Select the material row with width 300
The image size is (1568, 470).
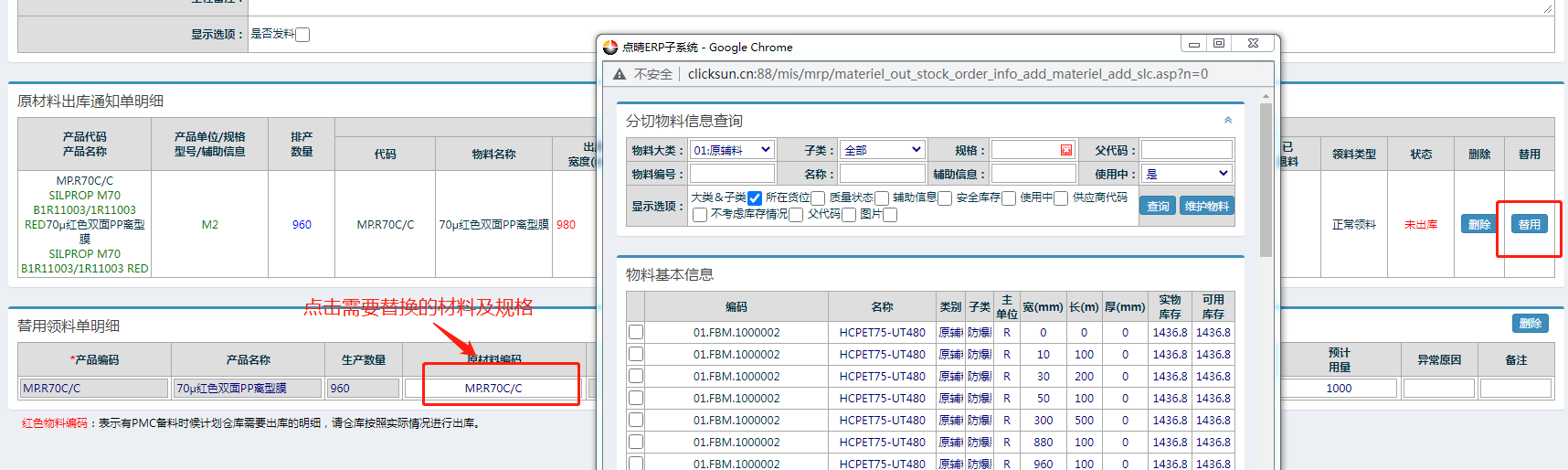click(x=636, y=421)
